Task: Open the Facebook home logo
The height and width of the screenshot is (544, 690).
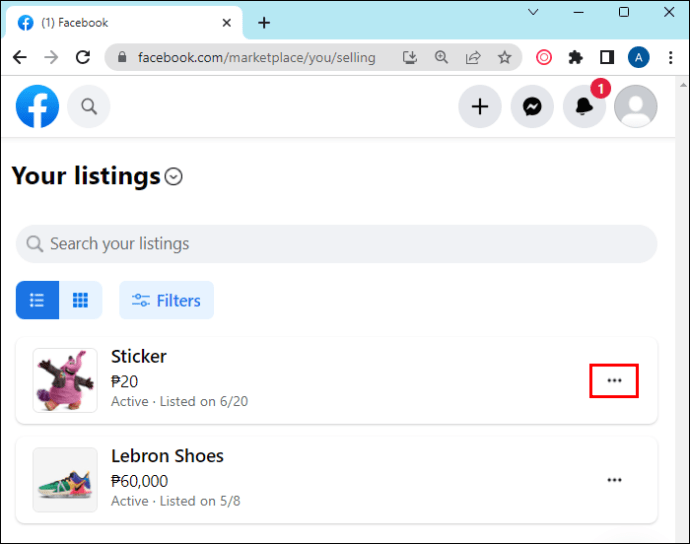Action: (x=37, y=107)
